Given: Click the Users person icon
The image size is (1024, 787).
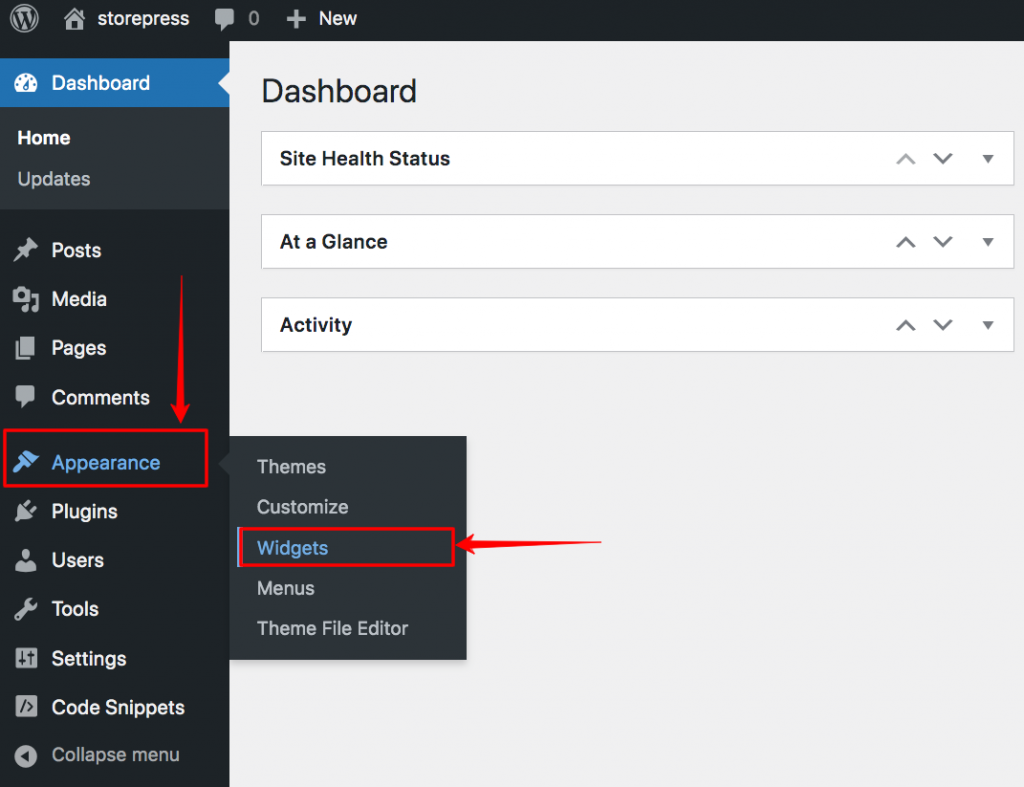Looking at the screenshot, I should 26,561.
